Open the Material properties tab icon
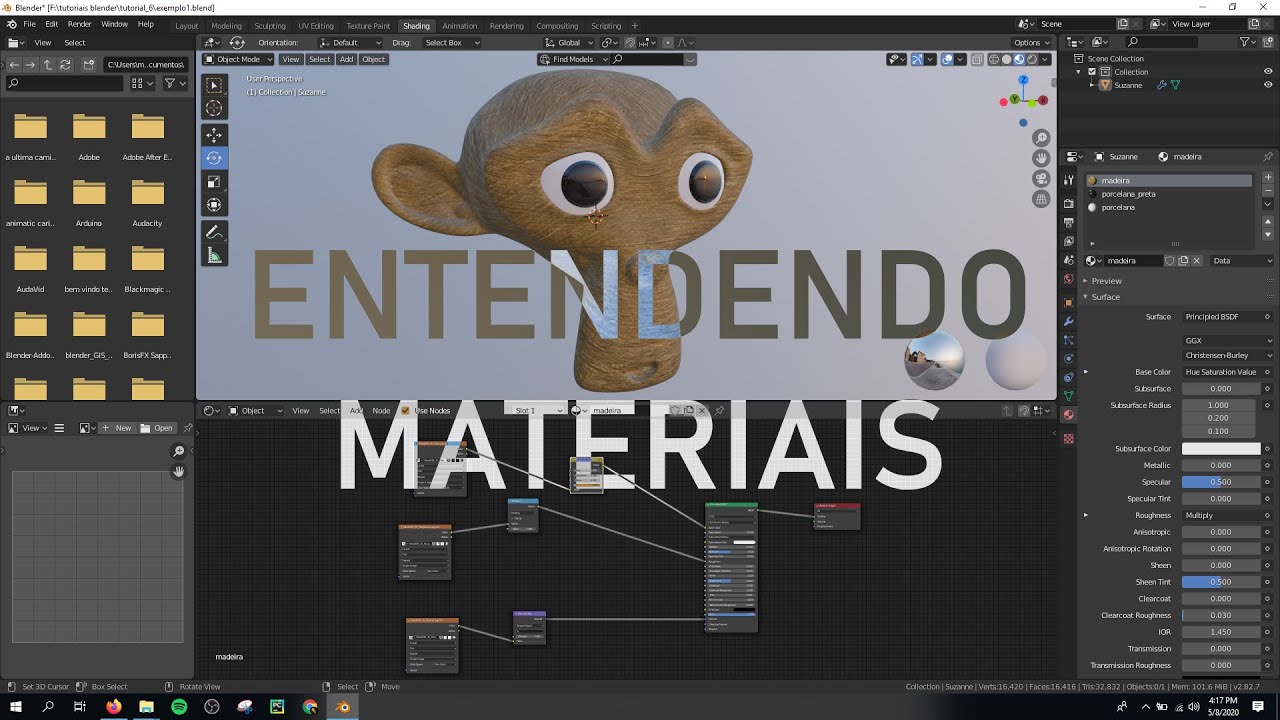 click(1068, 415)
